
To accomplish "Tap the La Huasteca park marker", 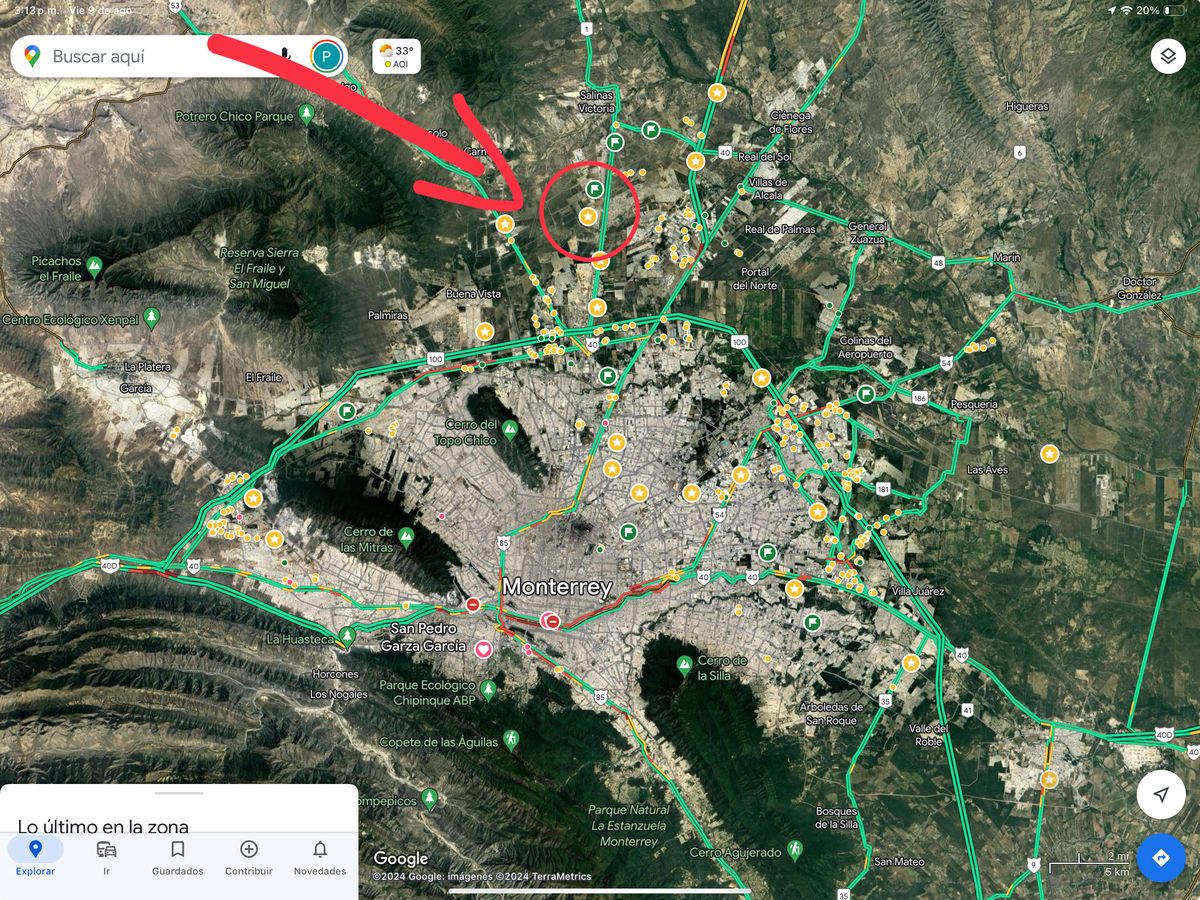I will tap(347, 636).
